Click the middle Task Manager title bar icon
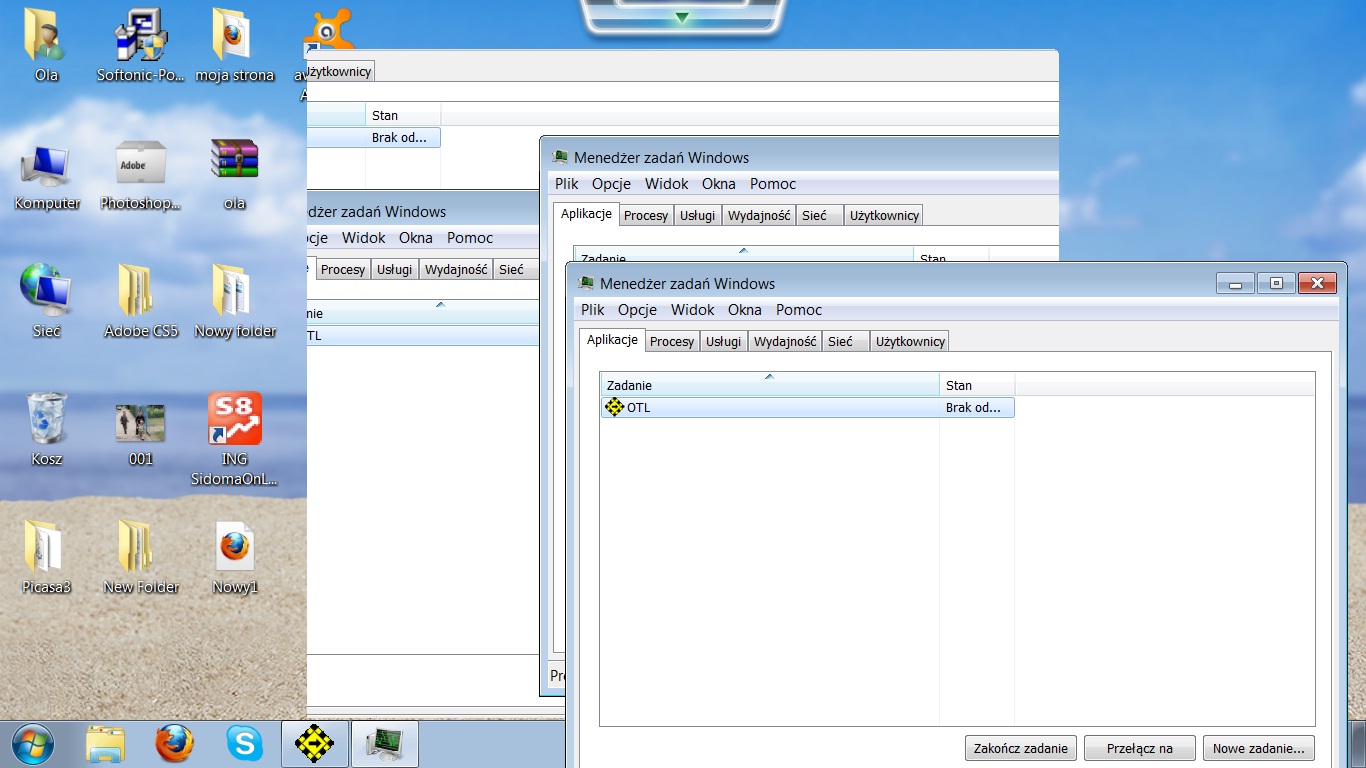The width and height of the screenshot is (1366, 768). click(560, 157)
